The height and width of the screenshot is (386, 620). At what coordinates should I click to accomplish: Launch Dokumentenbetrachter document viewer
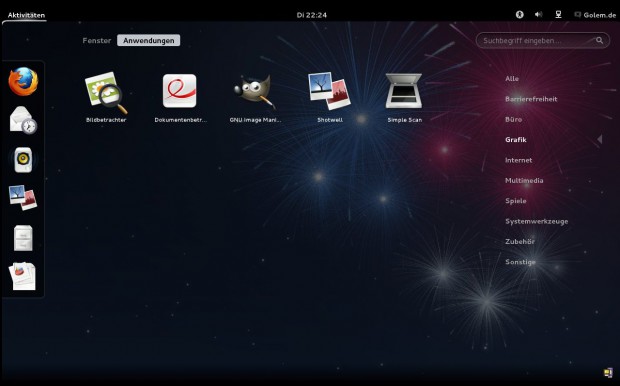point(180,97)
